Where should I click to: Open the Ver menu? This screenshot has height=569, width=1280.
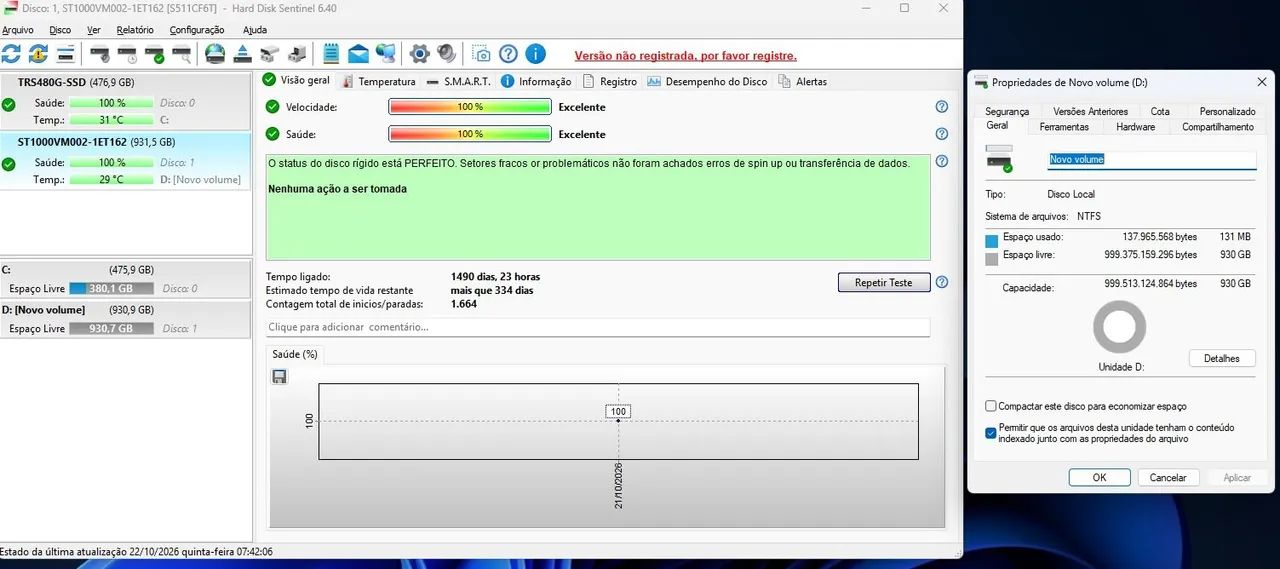point(94,30)
